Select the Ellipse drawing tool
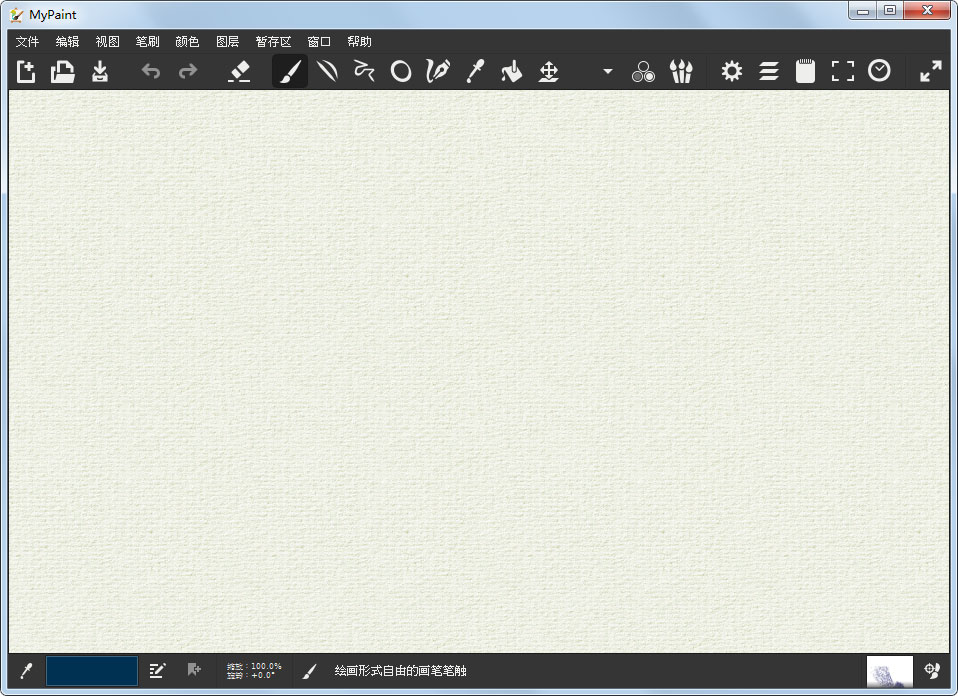 pos(400,71)
